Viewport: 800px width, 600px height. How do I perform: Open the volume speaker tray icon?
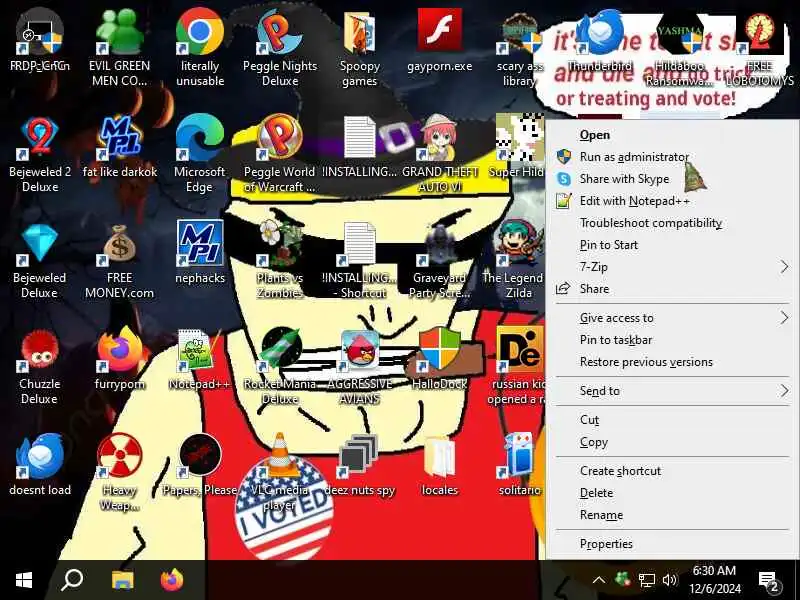[670, 580]
